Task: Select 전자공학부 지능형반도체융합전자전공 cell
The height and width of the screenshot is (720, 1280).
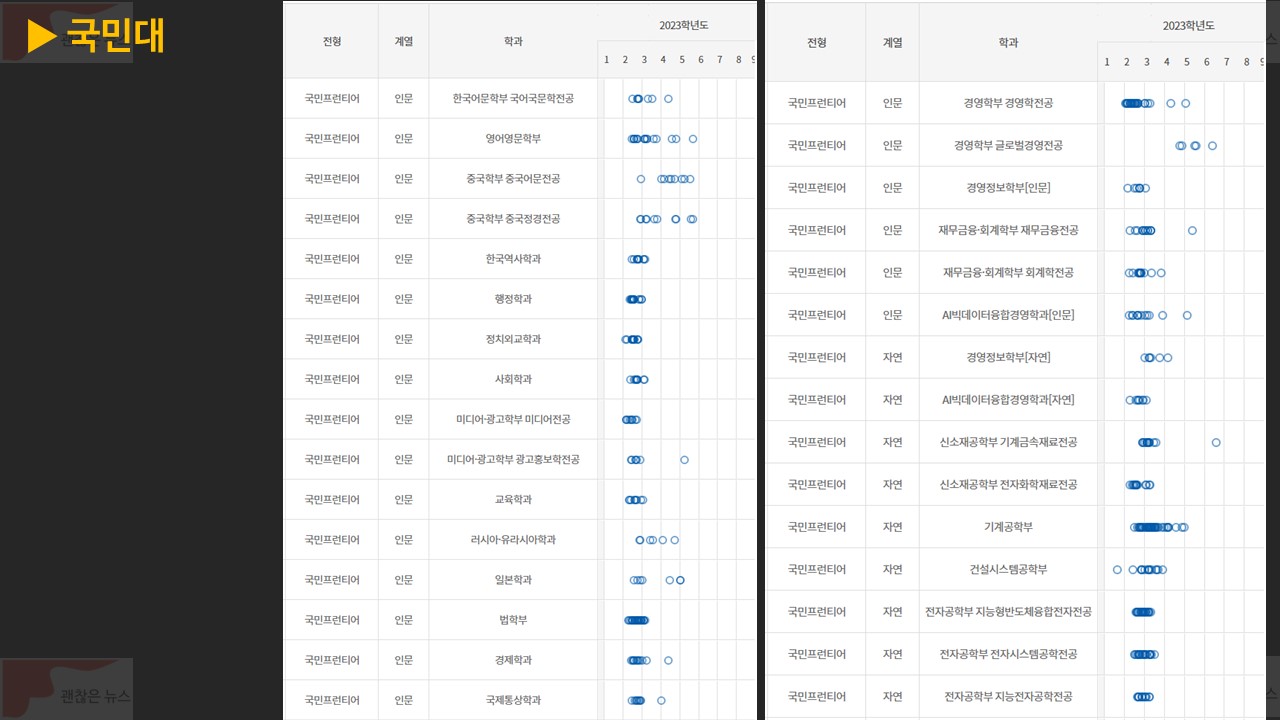Action: [1008, 612]
